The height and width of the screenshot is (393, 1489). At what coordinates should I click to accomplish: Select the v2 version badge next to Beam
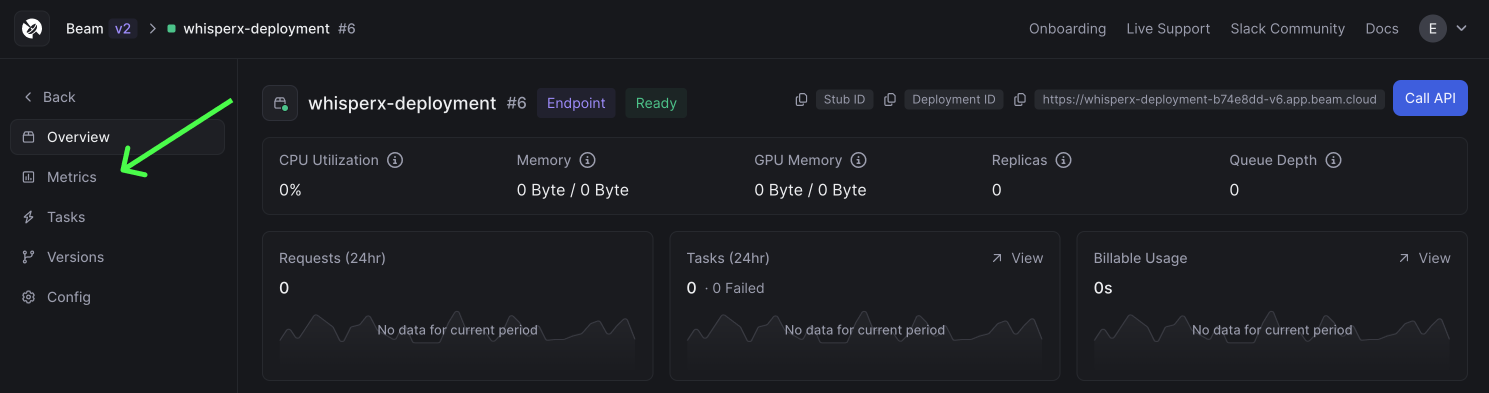click(123, 29)
